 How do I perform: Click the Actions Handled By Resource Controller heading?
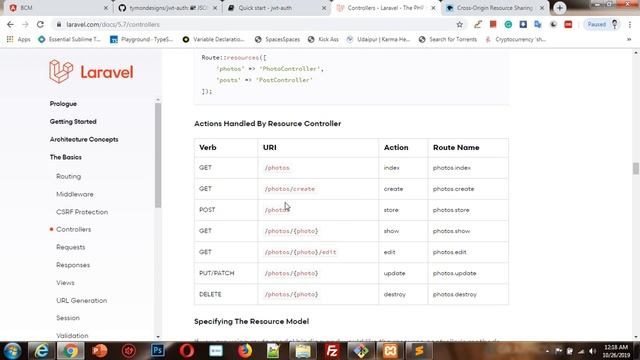pyautogui.click(x=267, y=124)
